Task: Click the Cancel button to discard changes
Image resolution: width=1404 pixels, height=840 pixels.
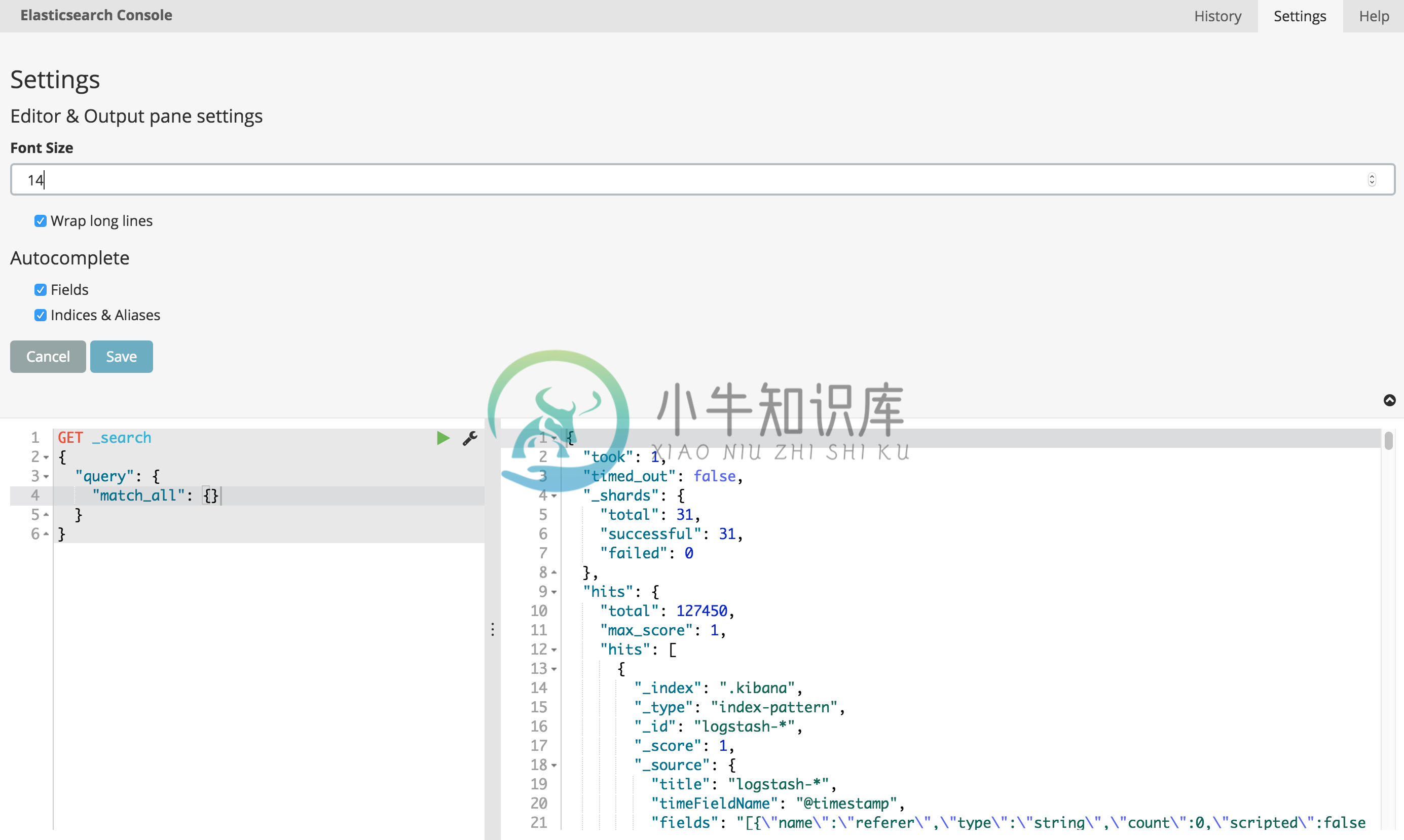Action: click(48, 356)
